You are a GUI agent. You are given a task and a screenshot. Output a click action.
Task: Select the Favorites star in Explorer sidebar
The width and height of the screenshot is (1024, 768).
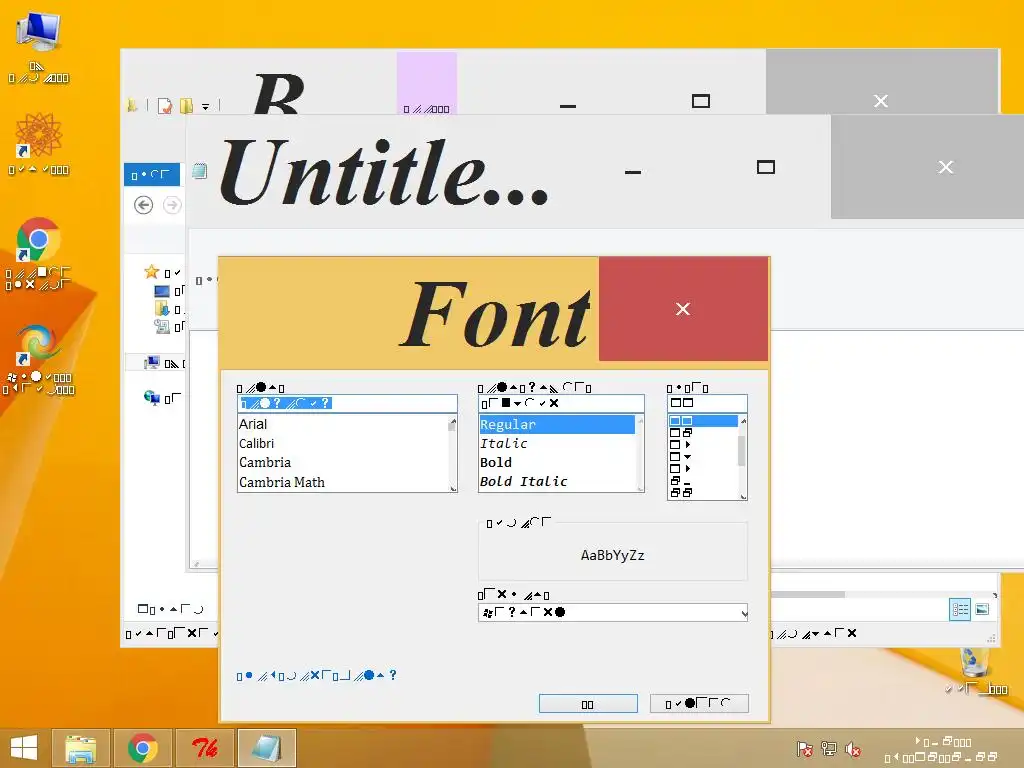point(152,272)
